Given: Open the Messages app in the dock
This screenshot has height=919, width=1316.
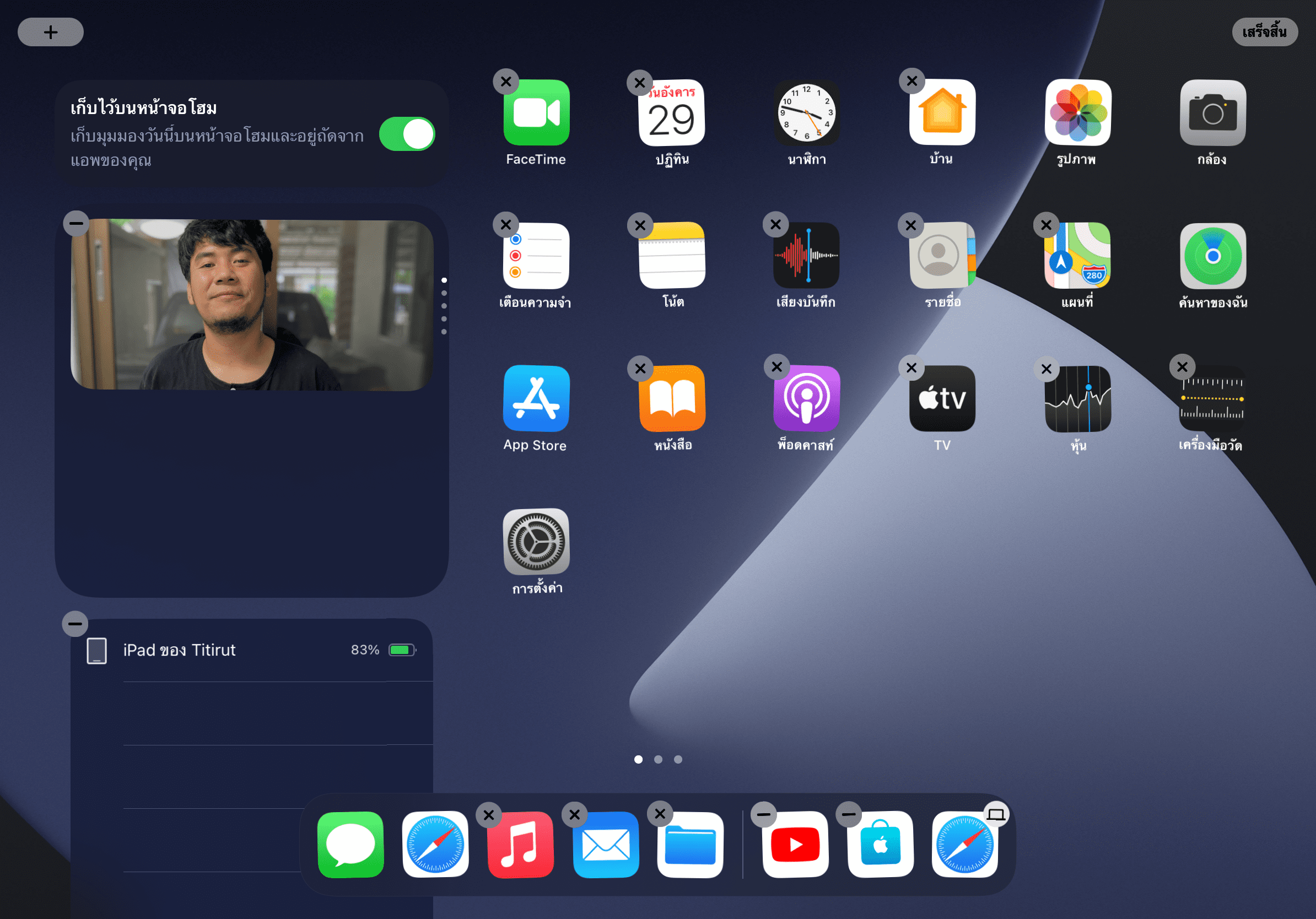Looking at the screenshot, I should click(x=350, y=844).
